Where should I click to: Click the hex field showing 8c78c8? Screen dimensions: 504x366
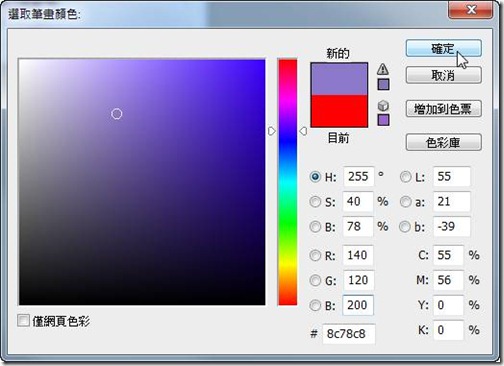(x=349, y=334)
